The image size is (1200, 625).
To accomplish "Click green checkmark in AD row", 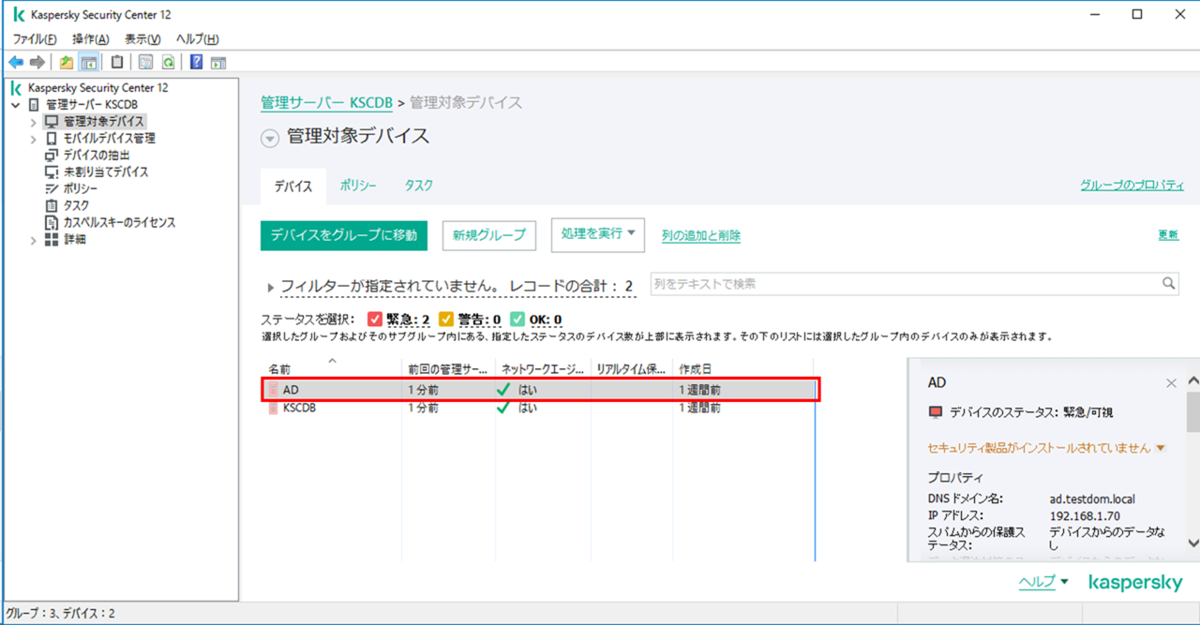I will 505,390.
